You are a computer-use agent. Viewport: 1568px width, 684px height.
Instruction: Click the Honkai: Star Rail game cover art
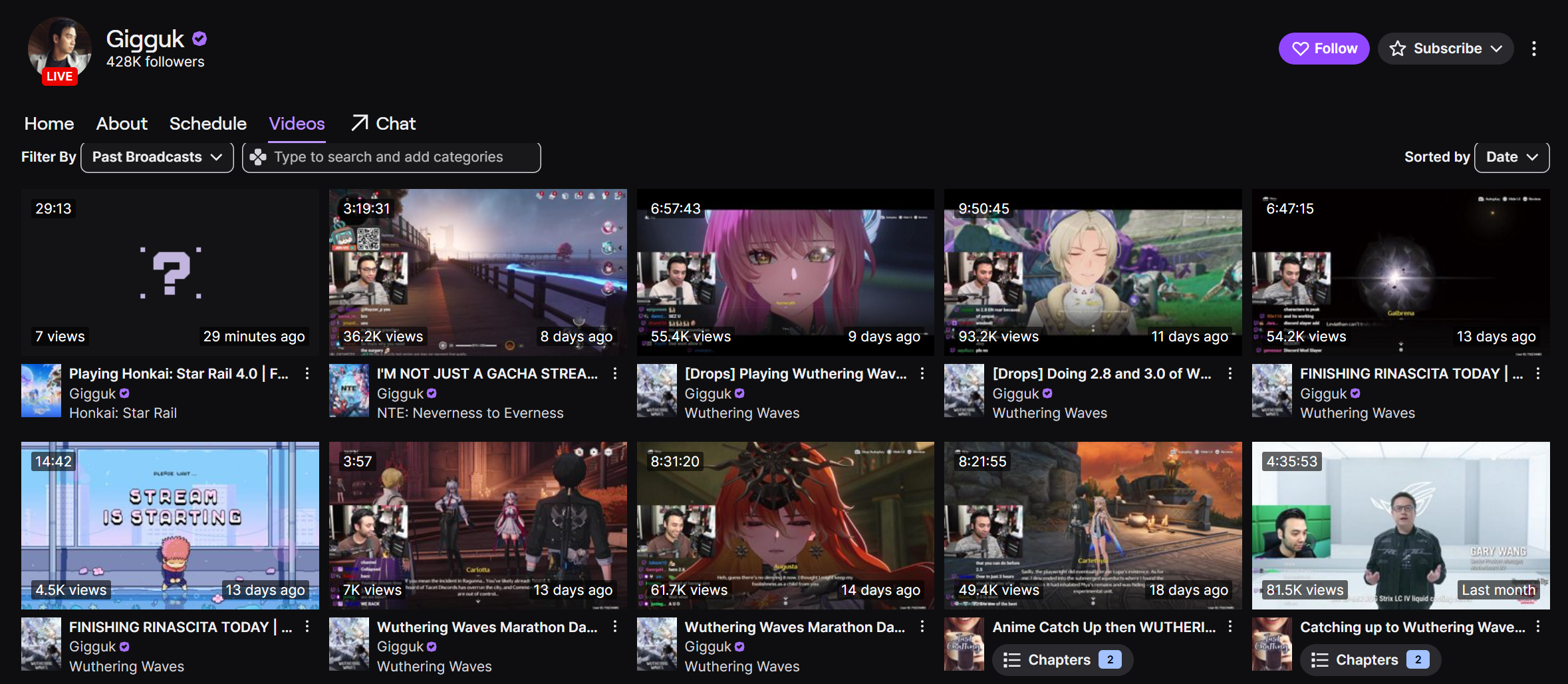[41, 391]
